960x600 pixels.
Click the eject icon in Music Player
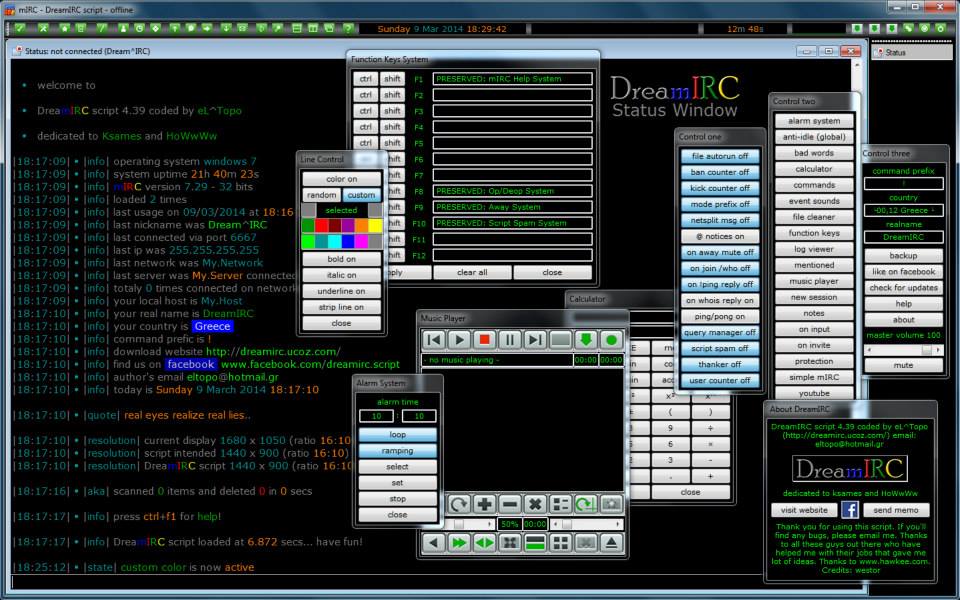tap(610, 542)
